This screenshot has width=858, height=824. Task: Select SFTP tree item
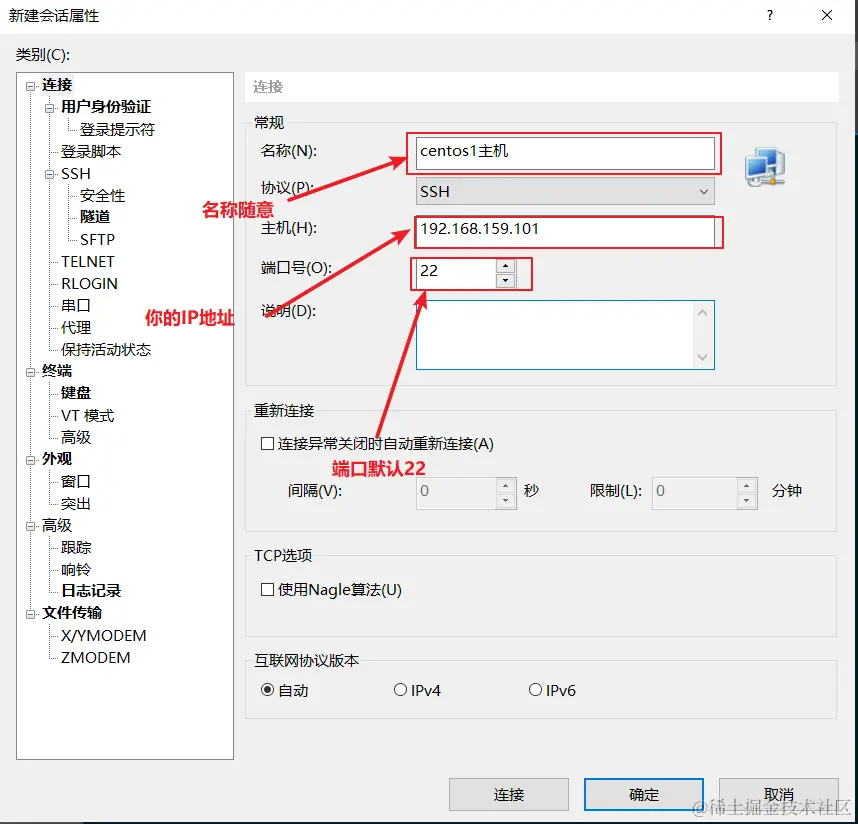point(97,240)
